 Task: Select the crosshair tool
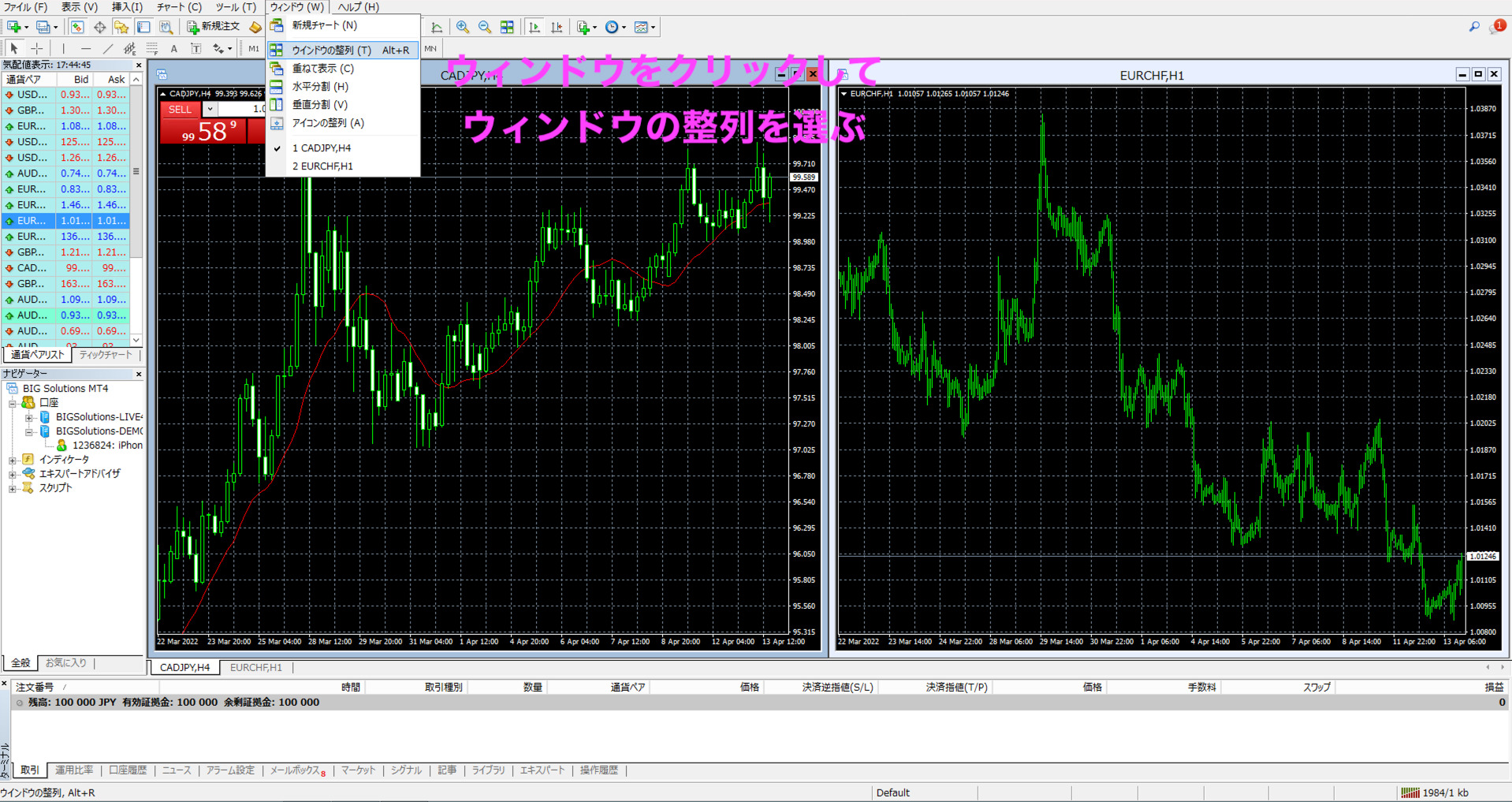37,49
